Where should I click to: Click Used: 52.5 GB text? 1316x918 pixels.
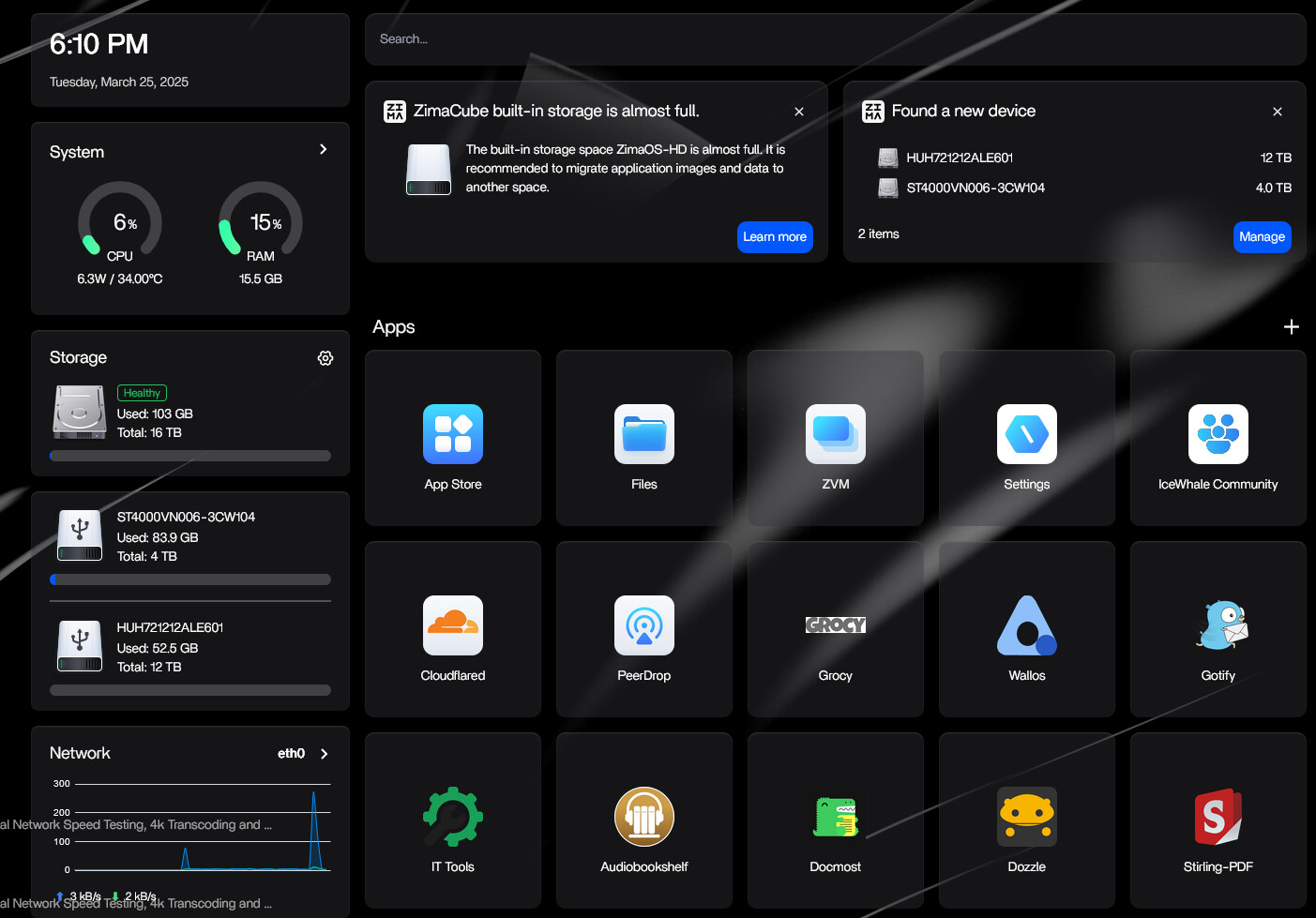(158, 648)
